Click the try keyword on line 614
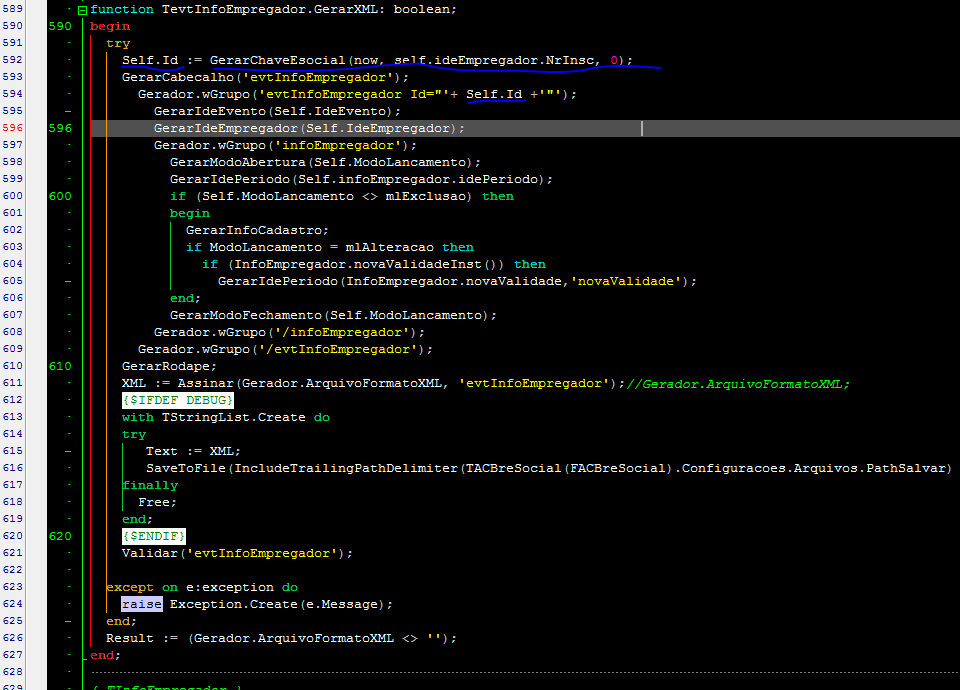Image resolution: width=960 pixels, height=690 pixels. tap(134, 435)
